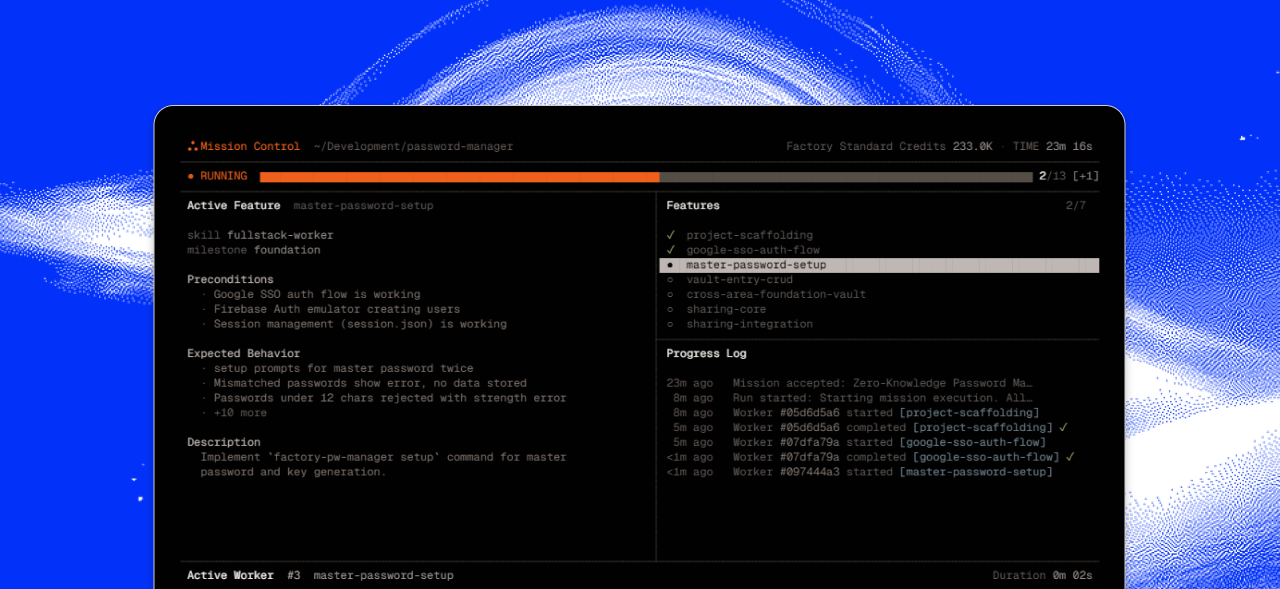Click the completed checkmark after [project-scaffolding] log entry
The image size is (1280, 589).
[x=1063, y=427]
